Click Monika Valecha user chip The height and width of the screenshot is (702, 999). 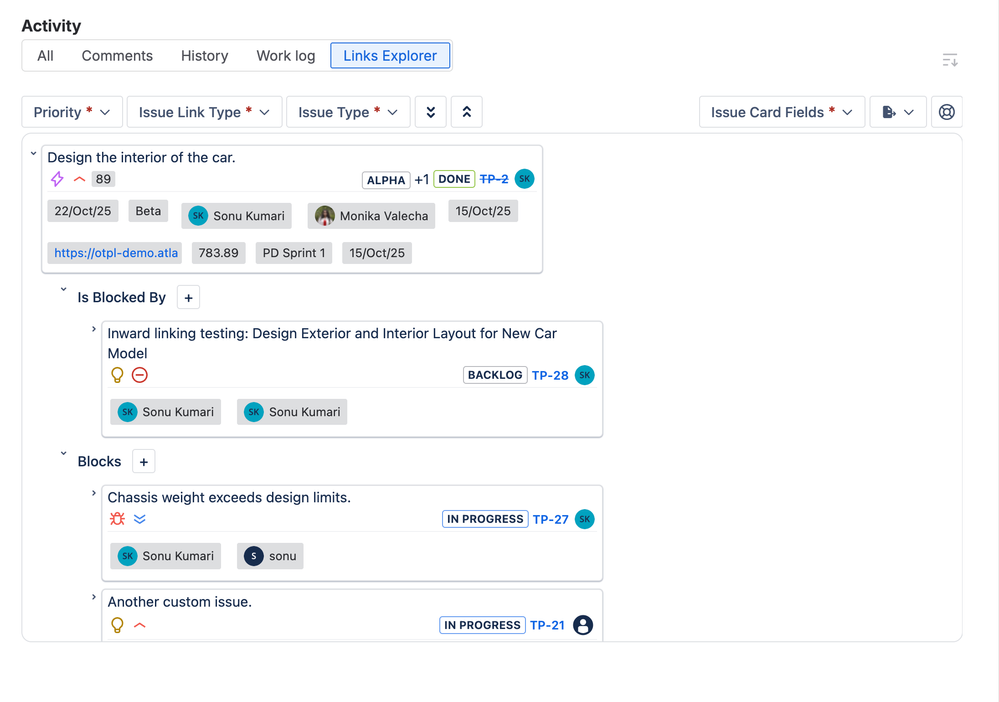pyautogui.click(x=371, y=216)
